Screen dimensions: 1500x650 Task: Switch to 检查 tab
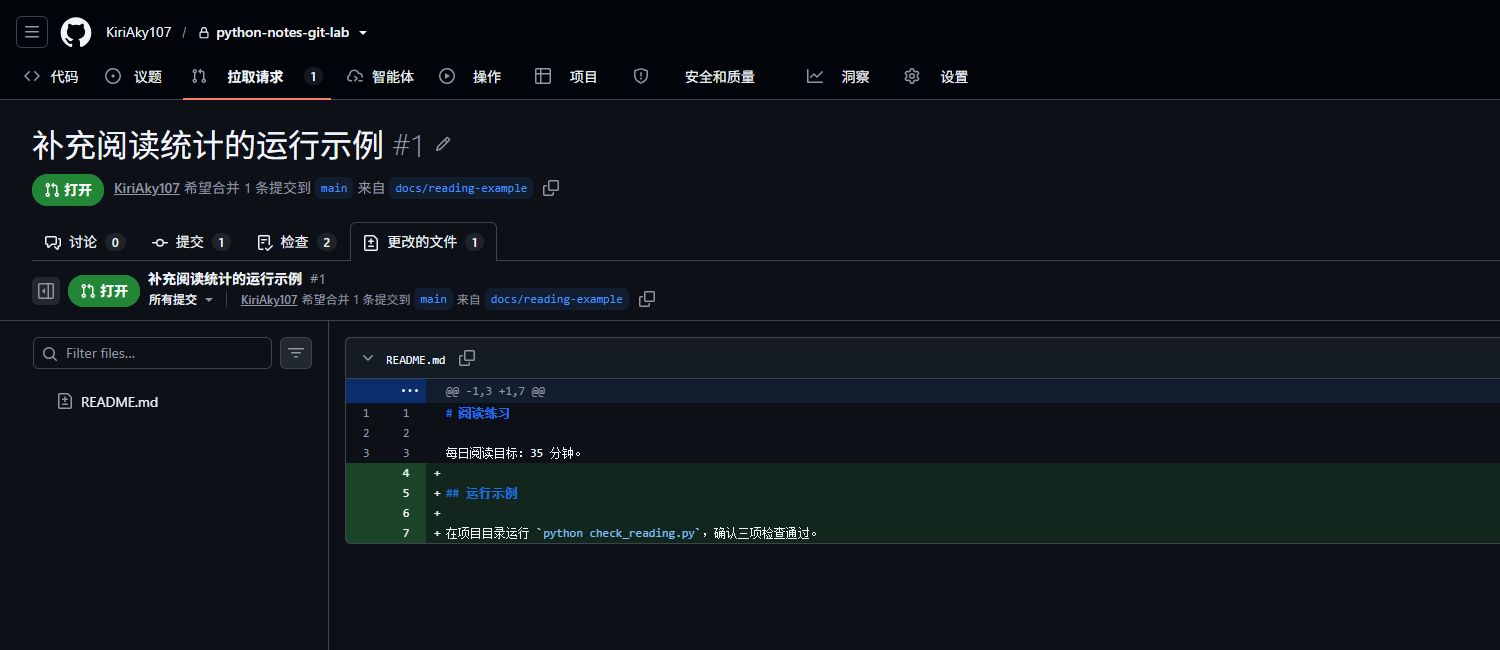(x=297, y=242)
